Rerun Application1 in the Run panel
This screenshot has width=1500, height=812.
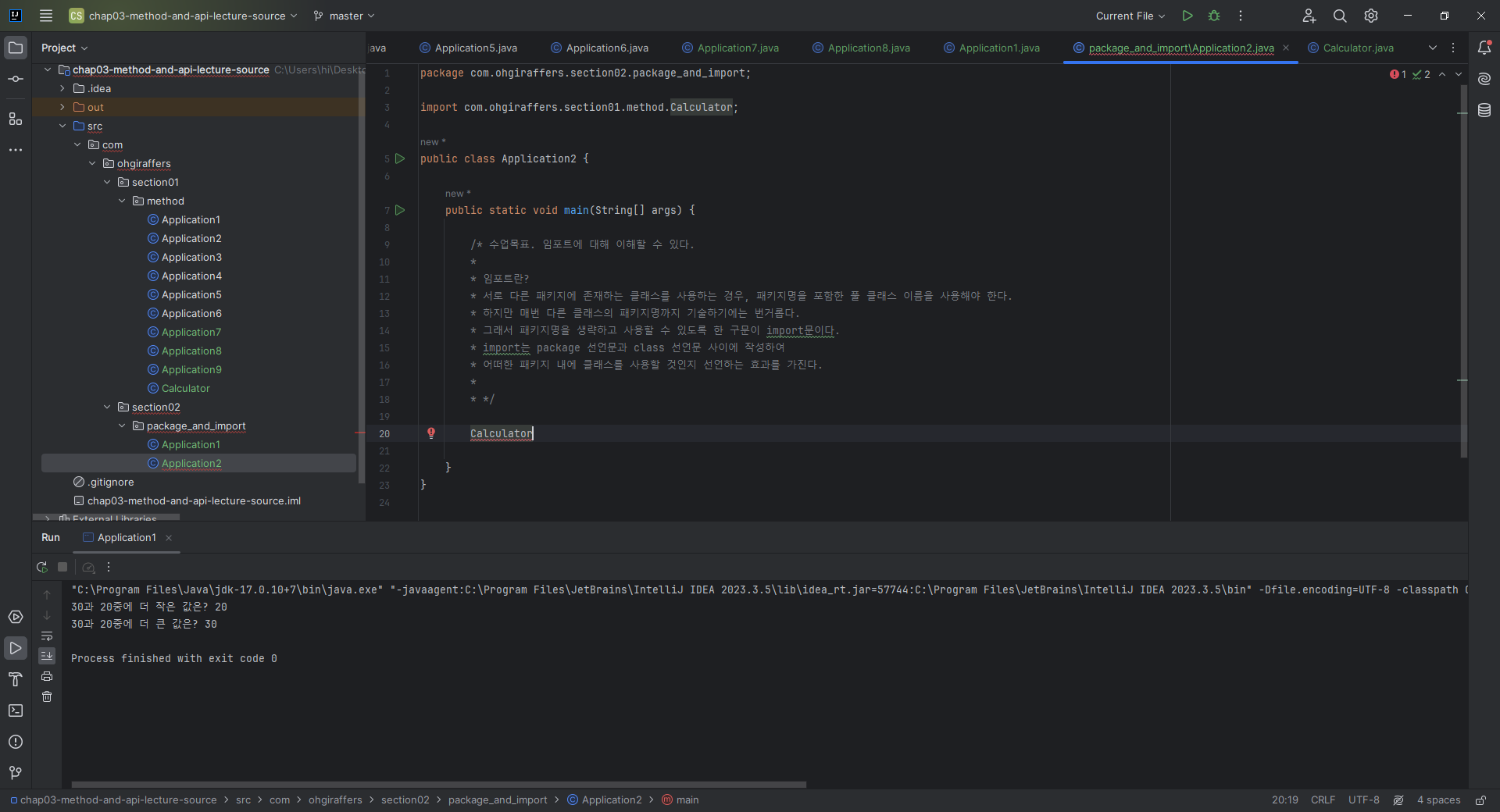click(42, 568)
